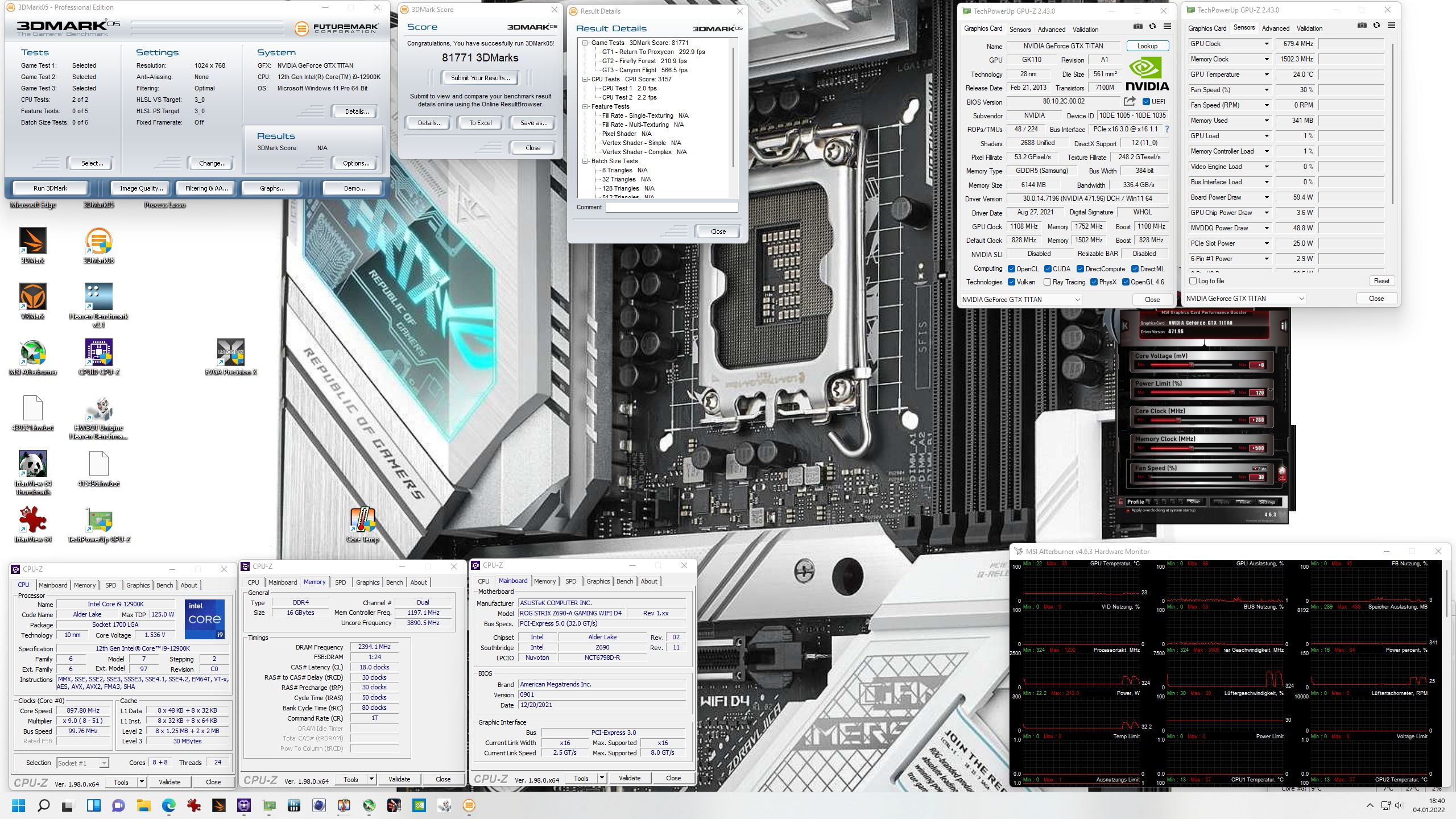Click Image Quality button in 3DMark05
The width and height of the screenshot is (1456, 819).
pos(141,188)
